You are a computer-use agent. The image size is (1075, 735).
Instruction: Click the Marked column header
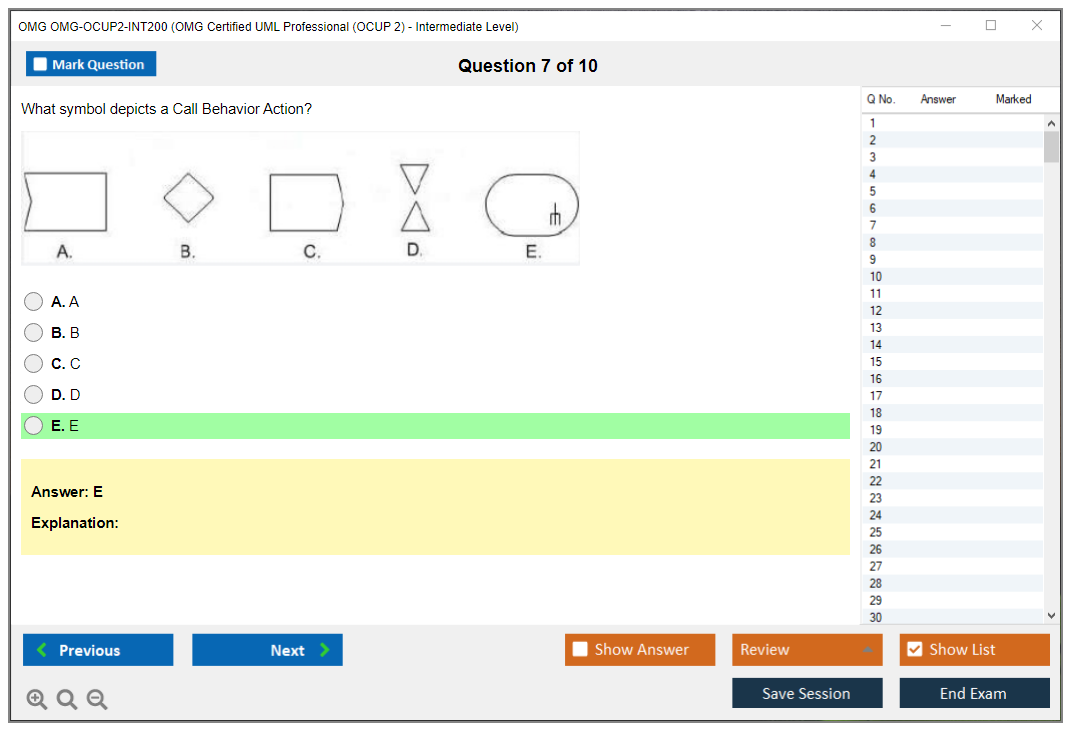[x=1013, y=99]
